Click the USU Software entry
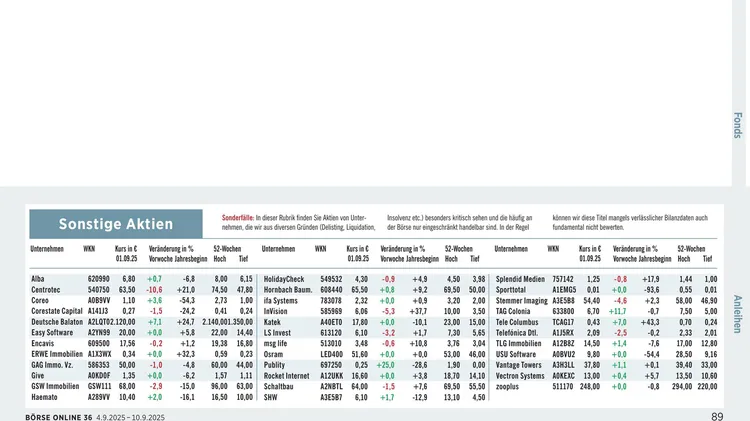The width and height of the screenshot is (750, 421). pos(516,354)
